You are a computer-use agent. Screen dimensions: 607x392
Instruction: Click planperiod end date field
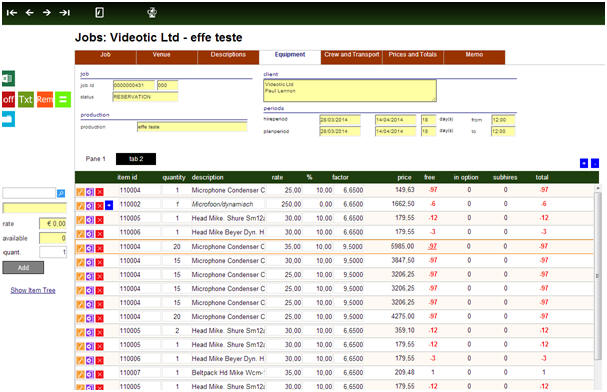(396, 131)
